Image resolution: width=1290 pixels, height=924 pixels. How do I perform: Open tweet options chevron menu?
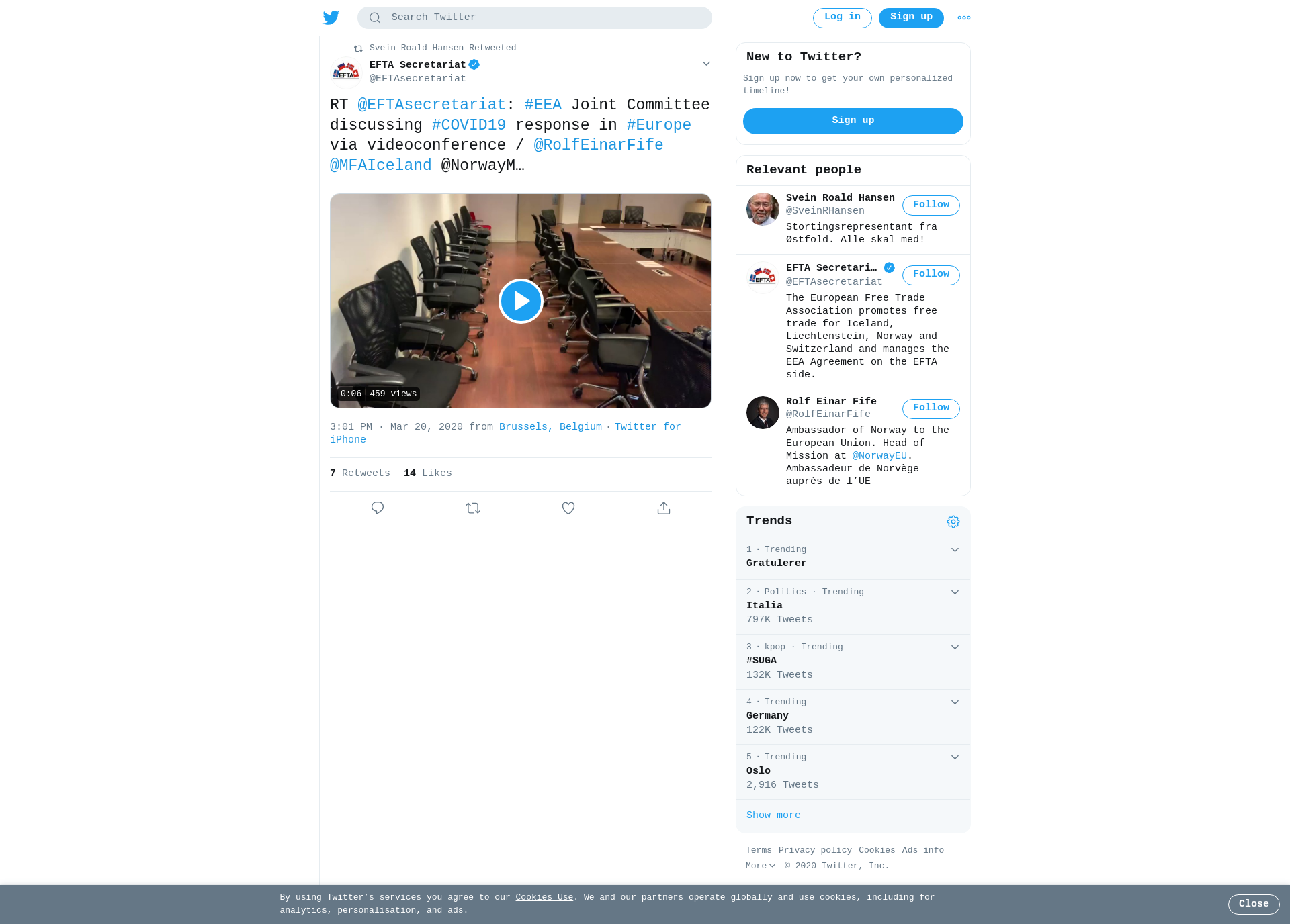click(706, 64)
